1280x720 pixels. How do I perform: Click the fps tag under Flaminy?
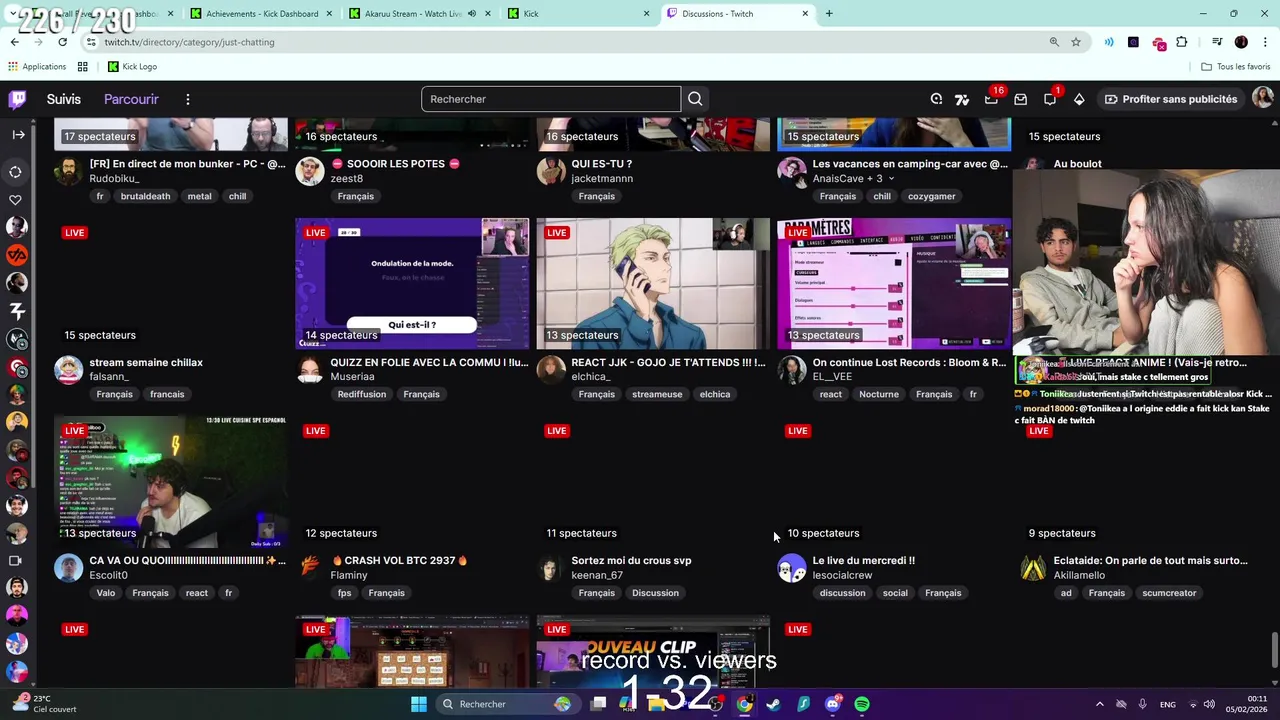(x=344, y=593)
